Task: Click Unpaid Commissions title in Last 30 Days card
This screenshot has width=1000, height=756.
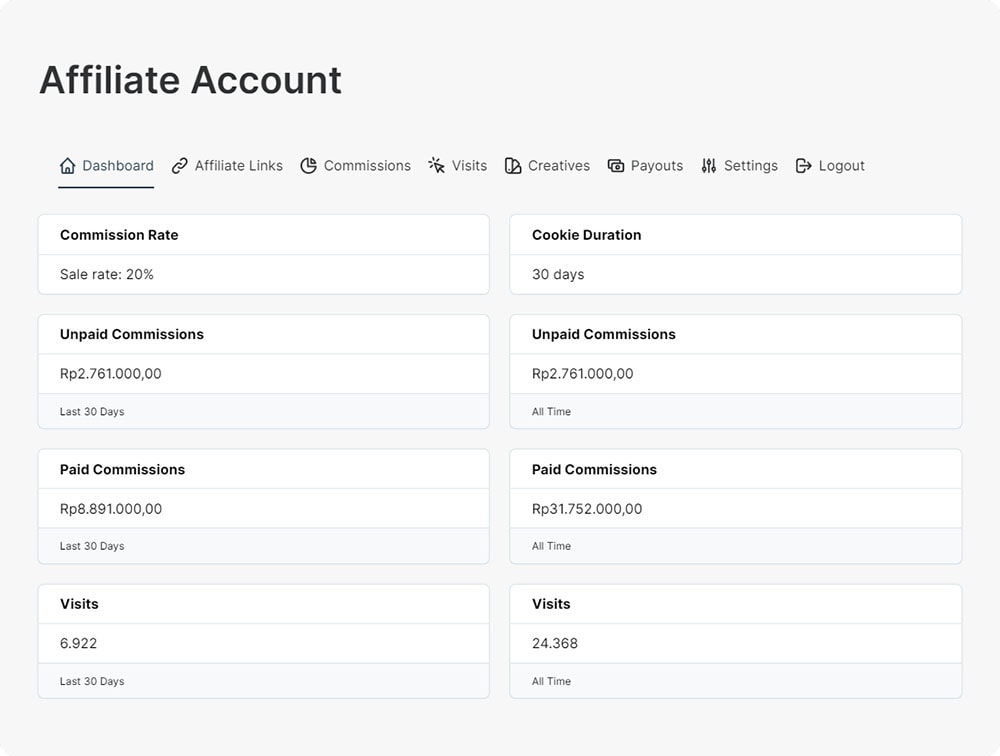Action: [132, 334]
